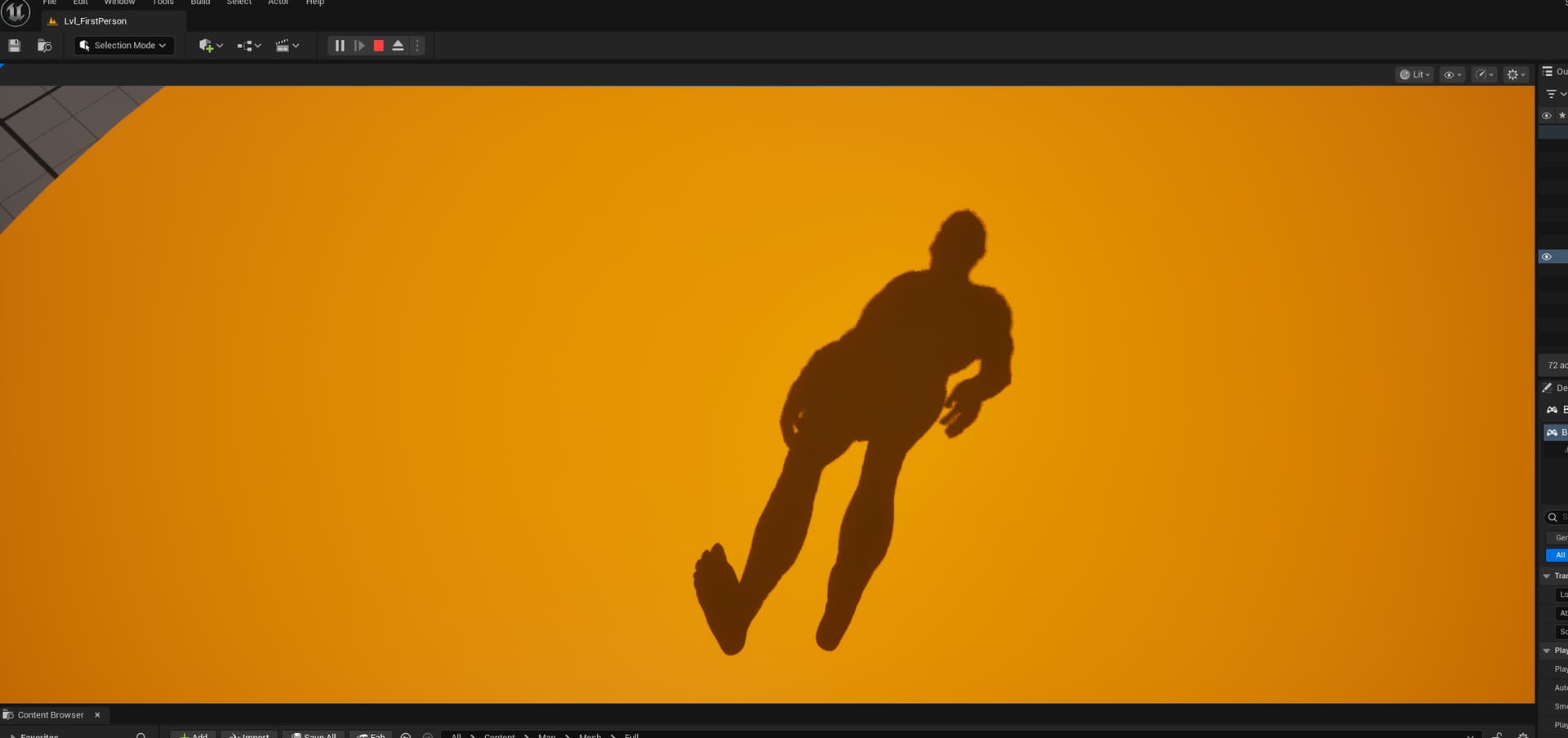Image resolution: width=1568 pixels, height=738 pixels.
Task: Advance one frame with the step button
Action: click(x=359, y=46)
